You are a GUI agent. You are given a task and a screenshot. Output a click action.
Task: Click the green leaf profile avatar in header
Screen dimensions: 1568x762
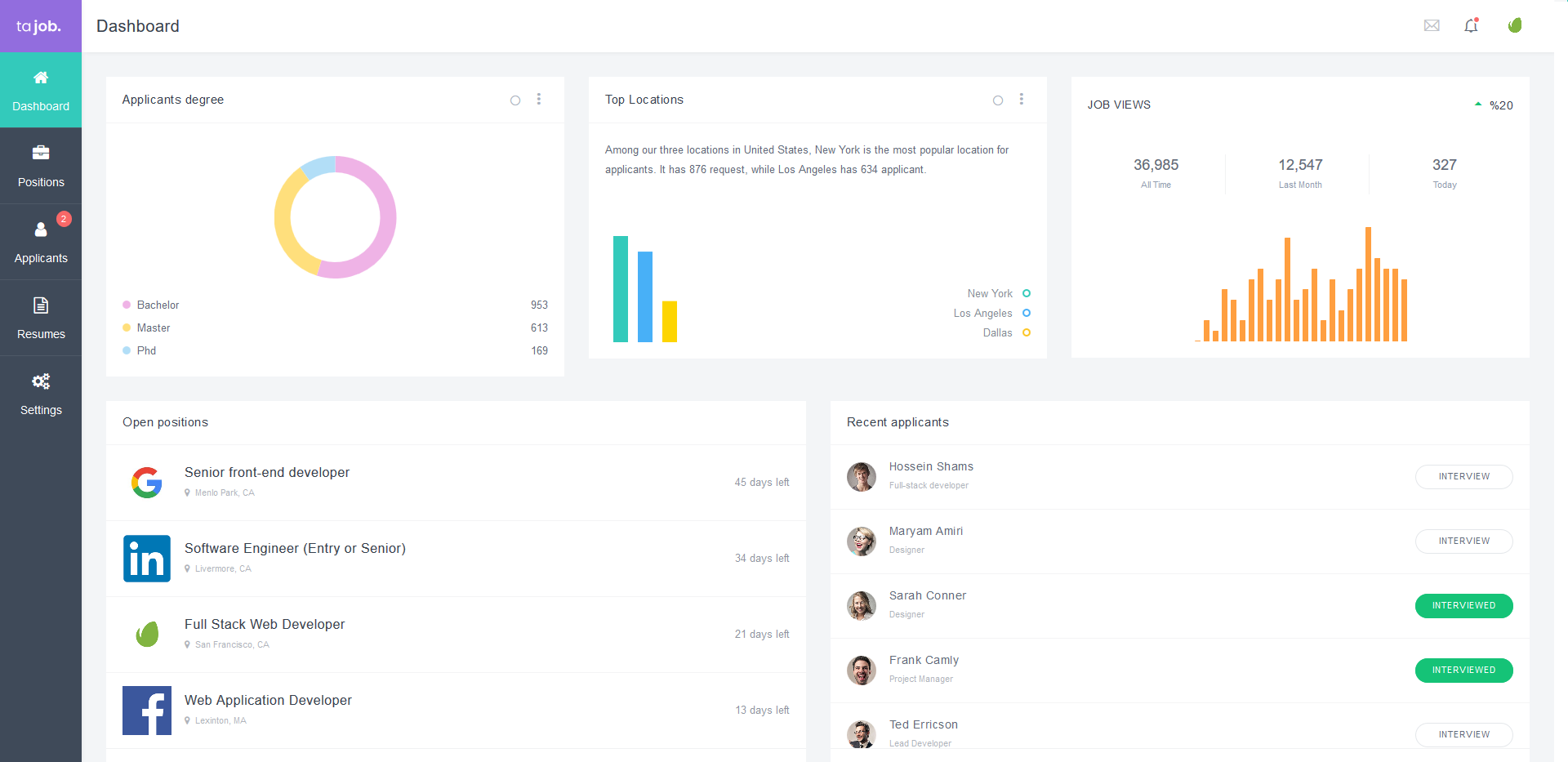coord(1515,25)
